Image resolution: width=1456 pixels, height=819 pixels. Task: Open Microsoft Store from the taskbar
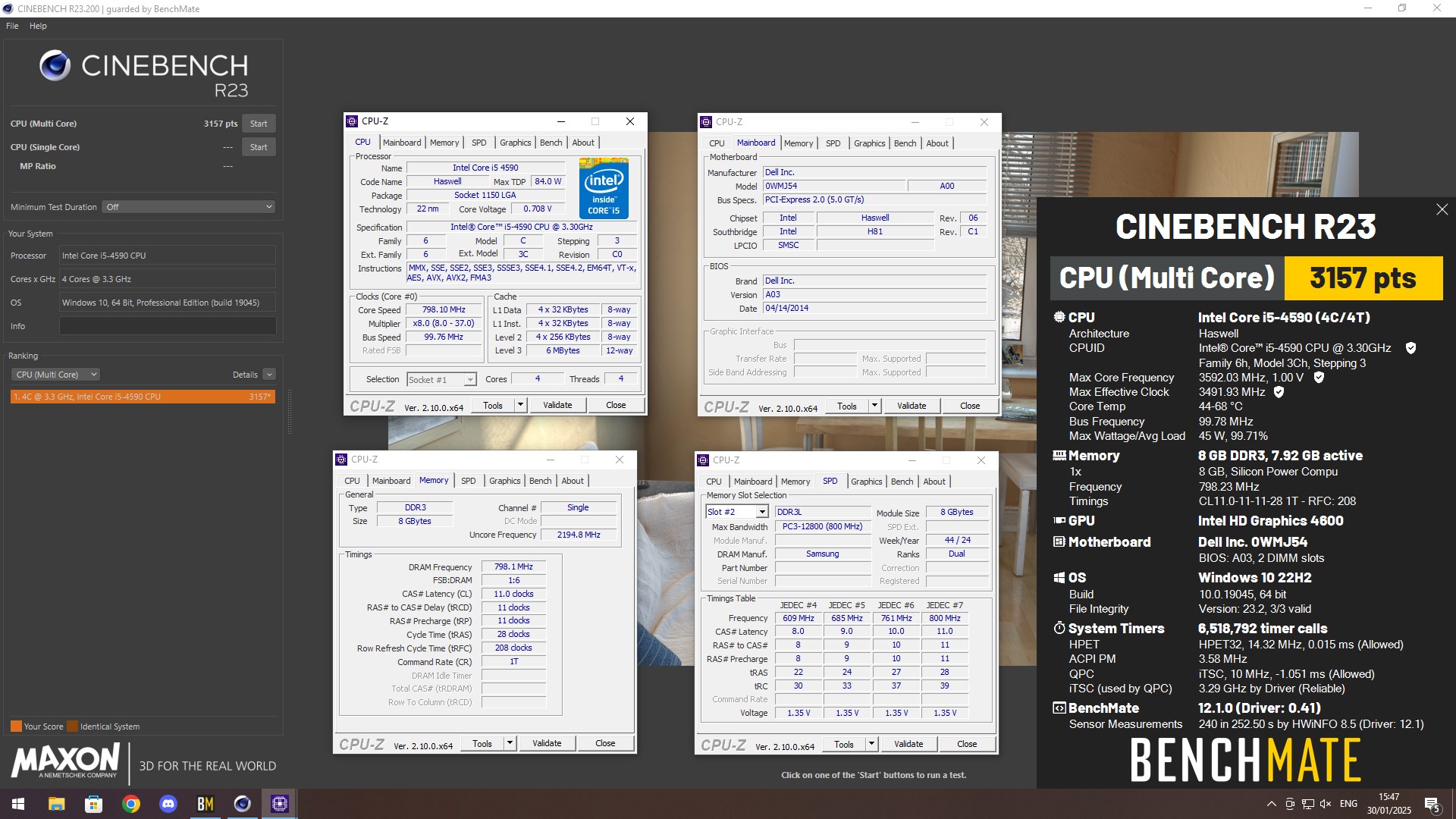click(93, 804)
